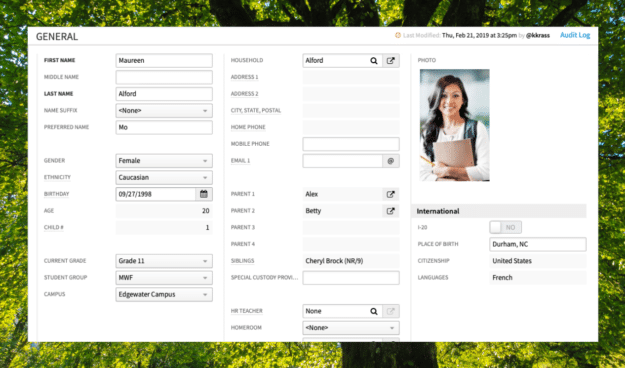This screenshot has width=625, height=368.
Task: Click the Address 1 label
Action: click(244, 77)
